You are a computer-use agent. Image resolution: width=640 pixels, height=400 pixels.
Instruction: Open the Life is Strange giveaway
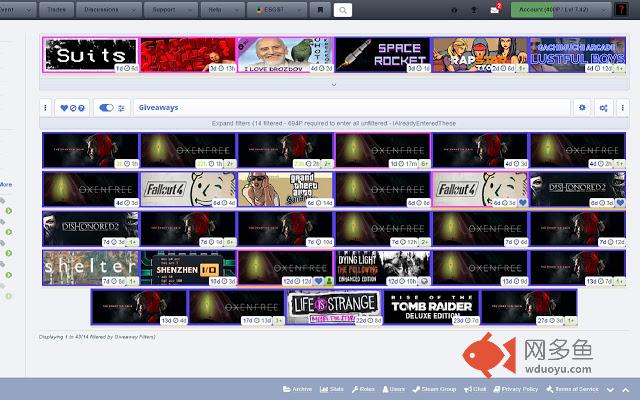point(334,307)
